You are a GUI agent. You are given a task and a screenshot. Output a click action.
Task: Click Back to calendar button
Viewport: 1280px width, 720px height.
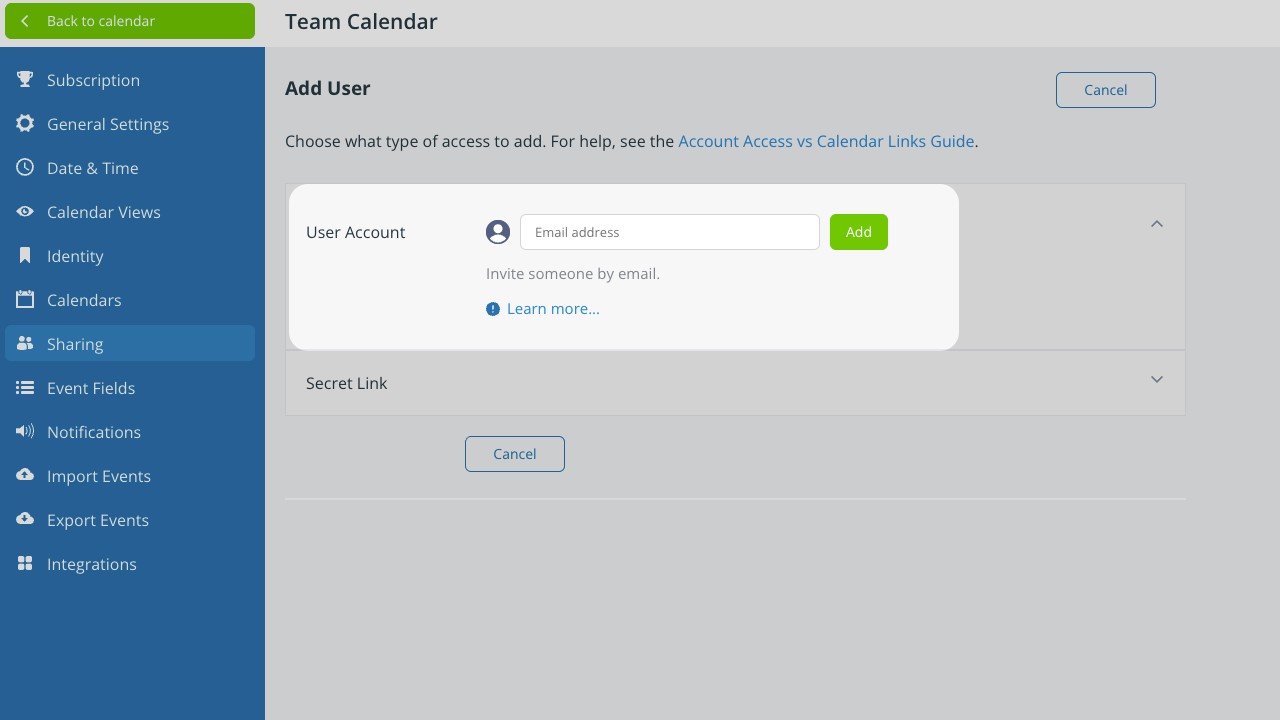(x=130, y=21)
